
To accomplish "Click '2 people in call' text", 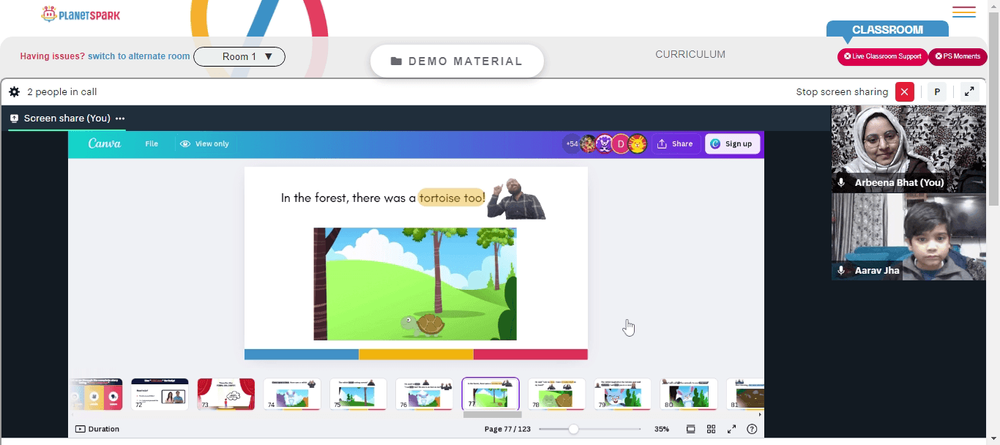I will click(x=62, y=92).
